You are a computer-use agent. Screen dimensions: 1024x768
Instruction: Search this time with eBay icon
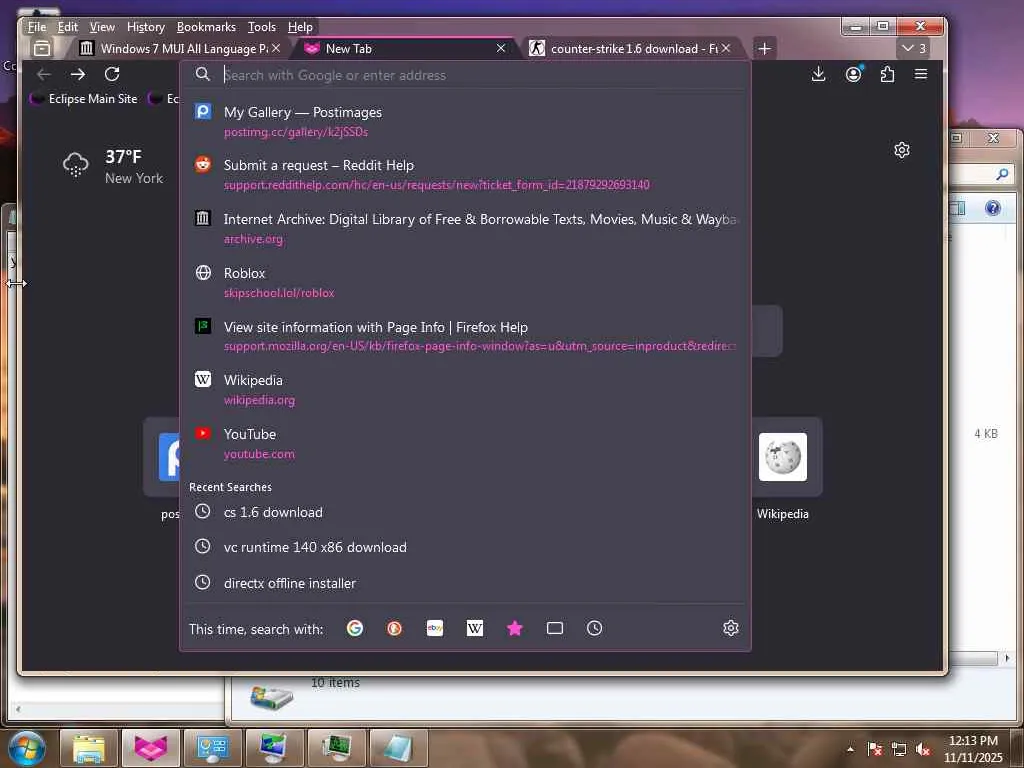click(x=435, y=628)
